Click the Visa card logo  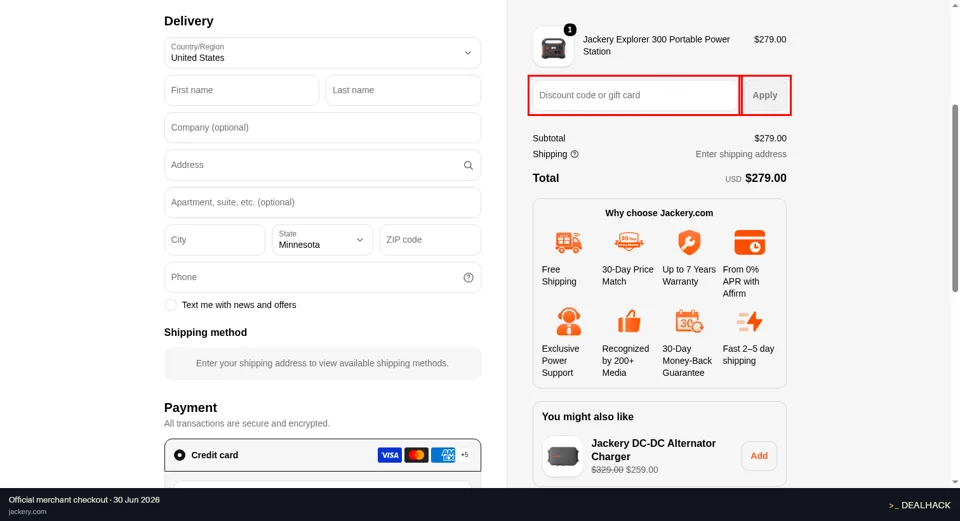click(x=389, y=455)
